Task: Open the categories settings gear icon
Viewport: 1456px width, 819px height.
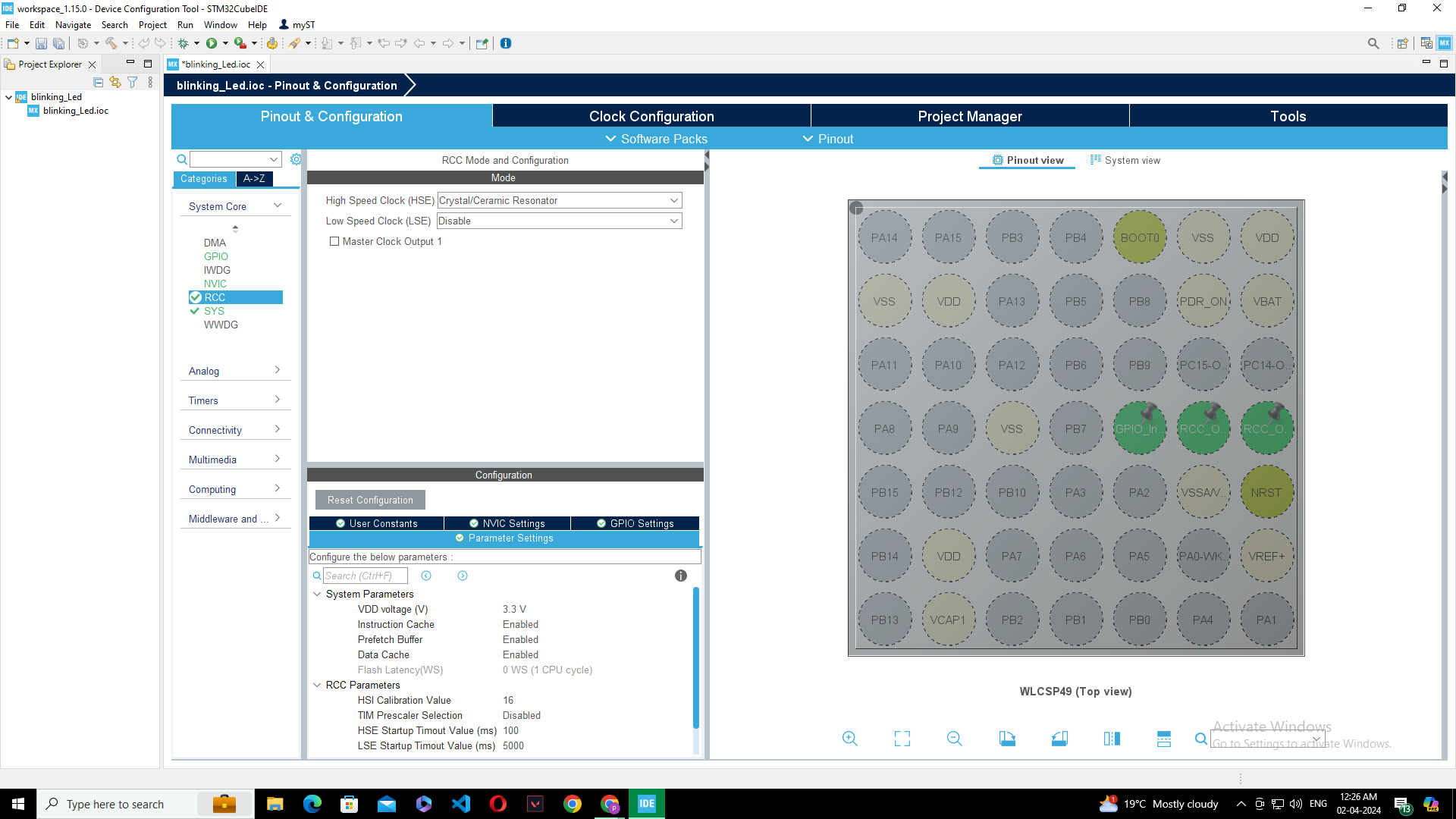Action: pyautogui.click(x=296, y=159)
